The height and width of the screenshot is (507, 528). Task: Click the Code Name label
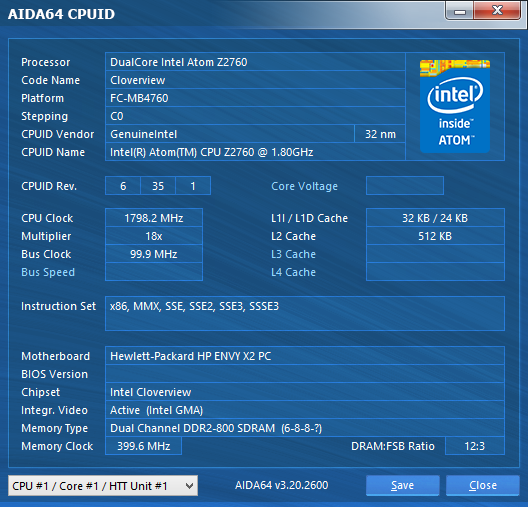pos(51,80)
